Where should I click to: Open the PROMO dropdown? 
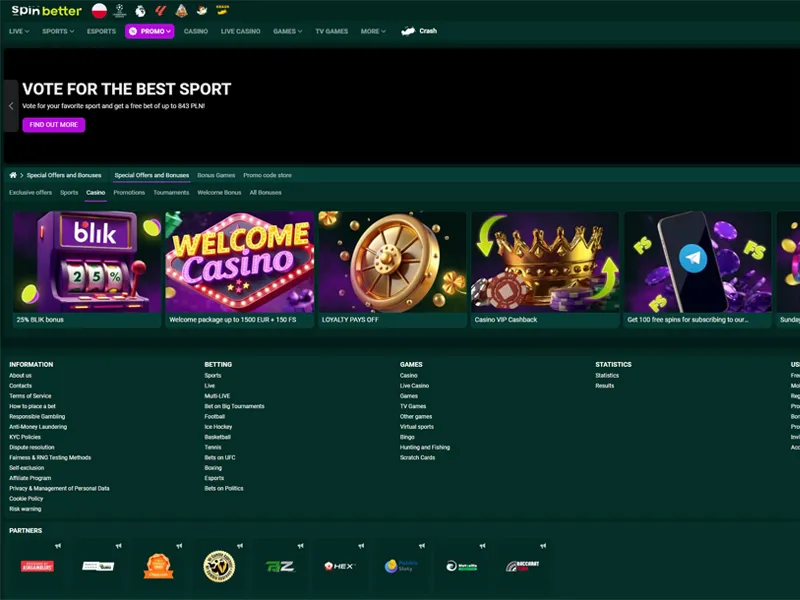[150, 31]
